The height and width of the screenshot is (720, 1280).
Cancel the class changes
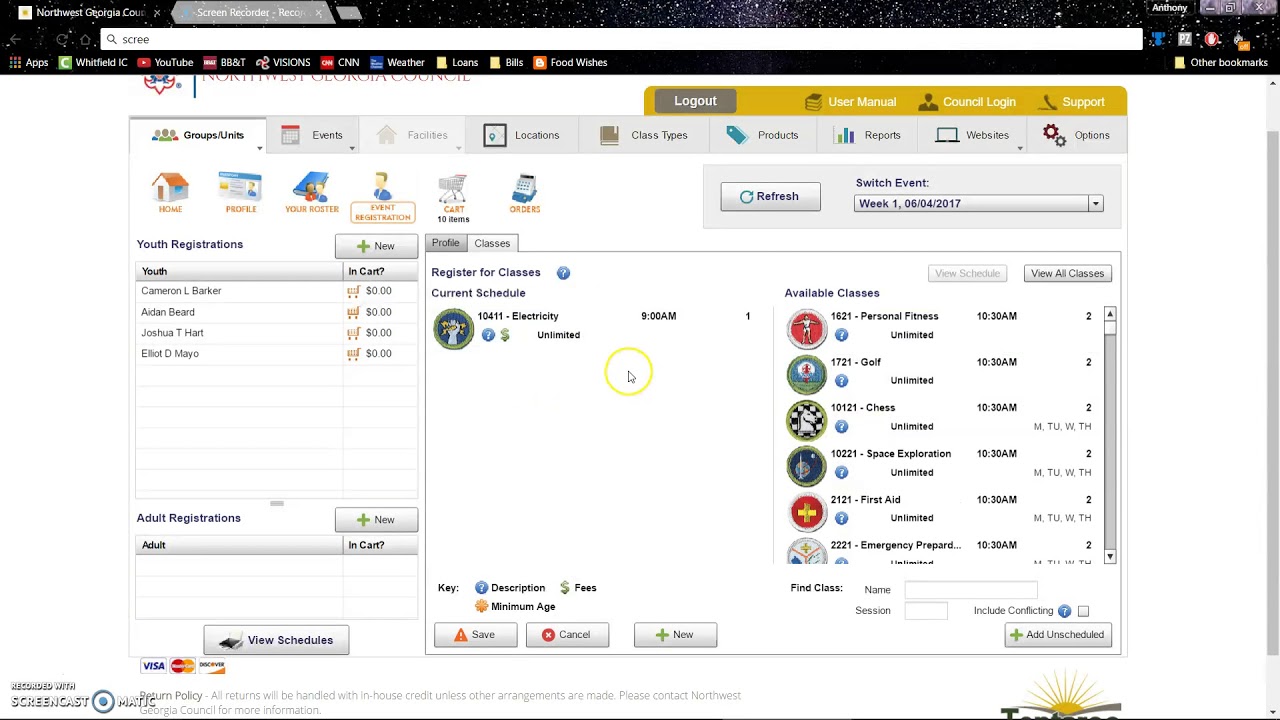567,635
